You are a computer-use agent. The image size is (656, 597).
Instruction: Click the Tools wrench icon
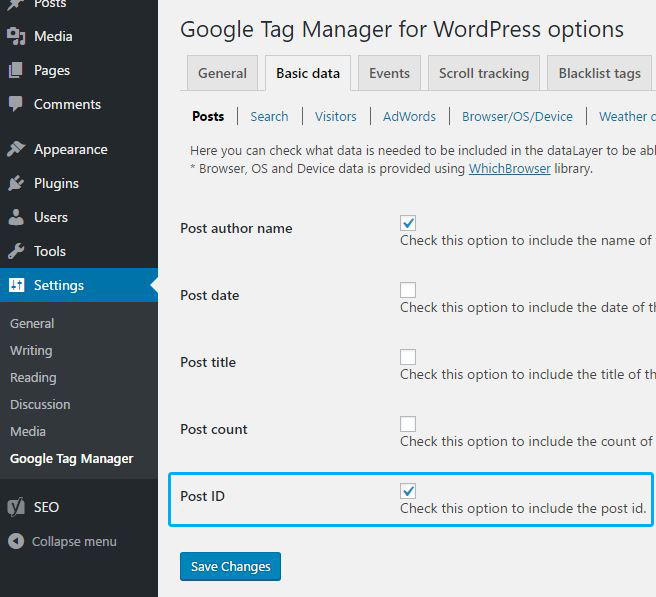(x=16, y=251)
